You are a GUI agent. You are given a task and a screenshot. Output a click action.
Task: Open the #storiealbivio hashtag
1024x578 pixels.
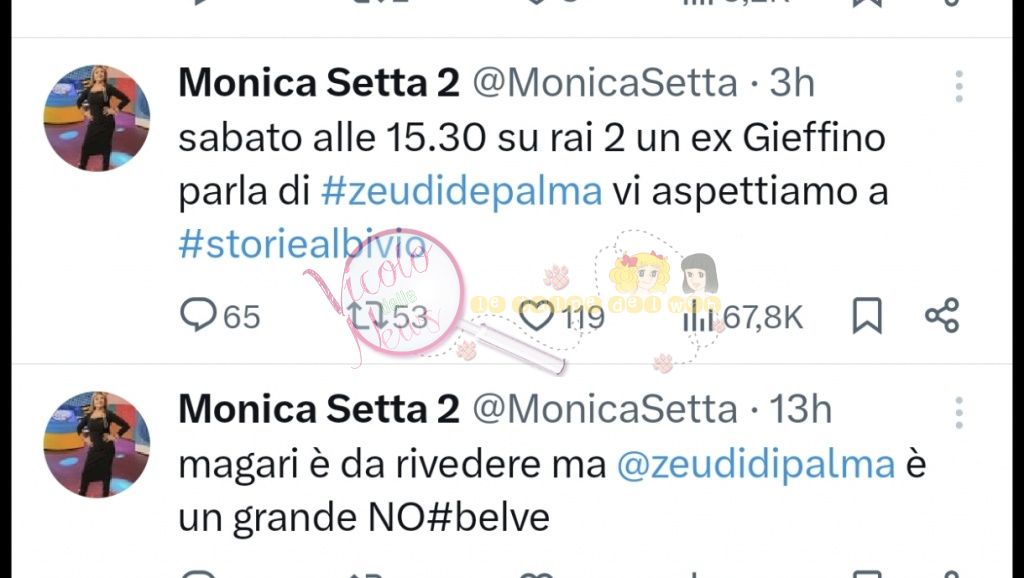302,245
